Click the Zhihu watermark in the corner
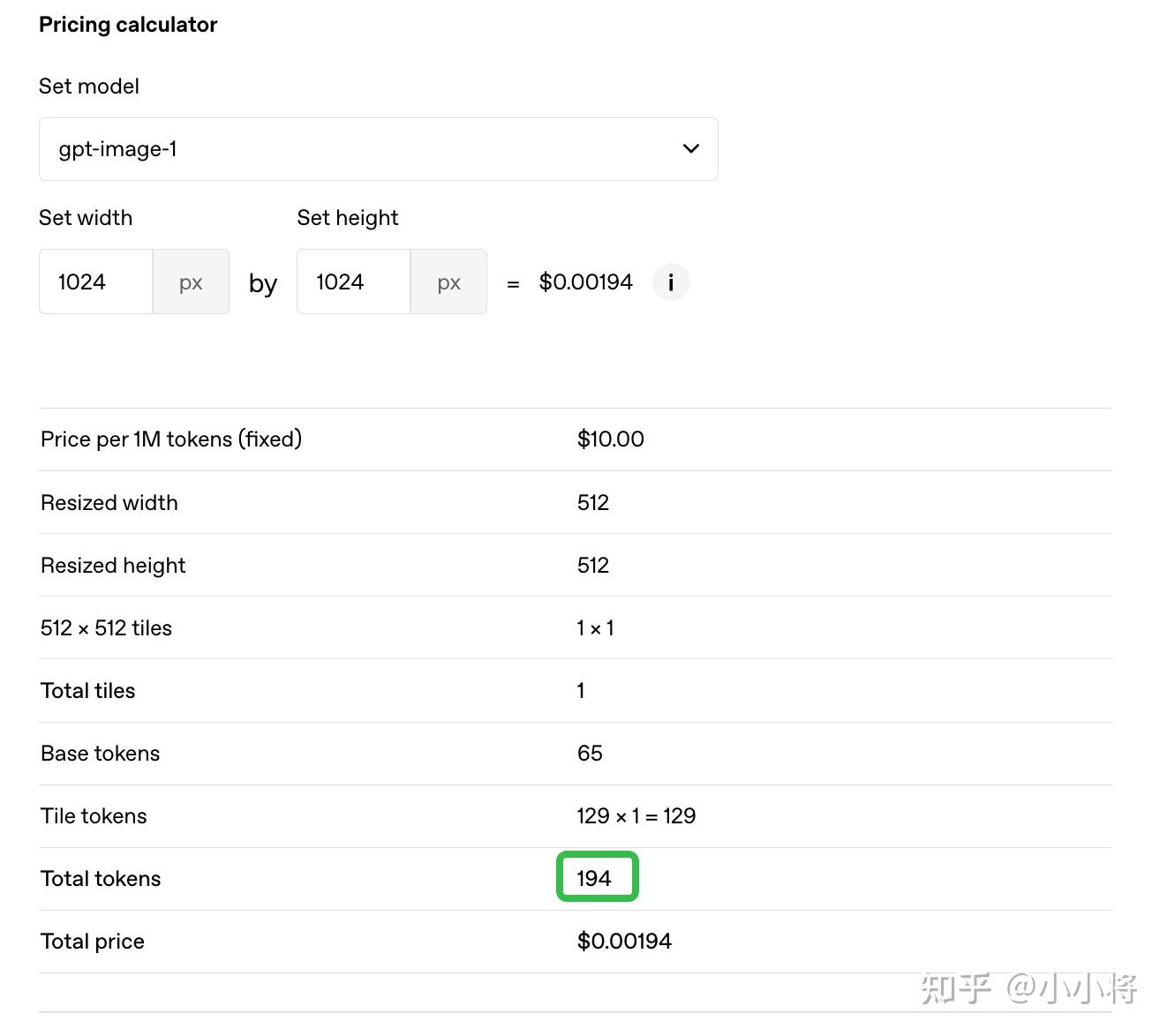This screenshot has height=1036, width=1167. tap(1028, 989)
